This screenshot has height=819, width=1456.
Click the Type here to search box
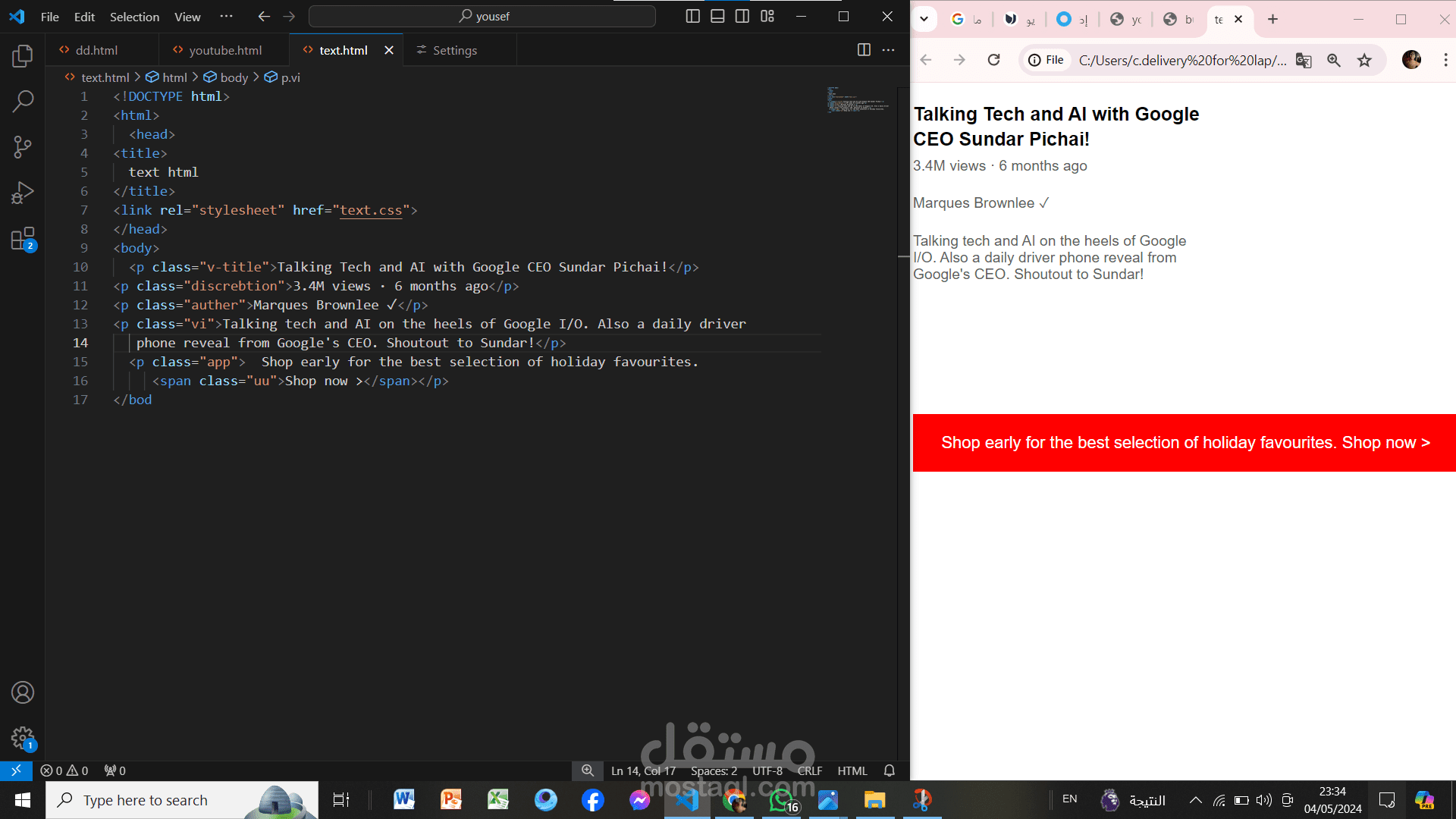pyautogui.click(x=182, y=800)
